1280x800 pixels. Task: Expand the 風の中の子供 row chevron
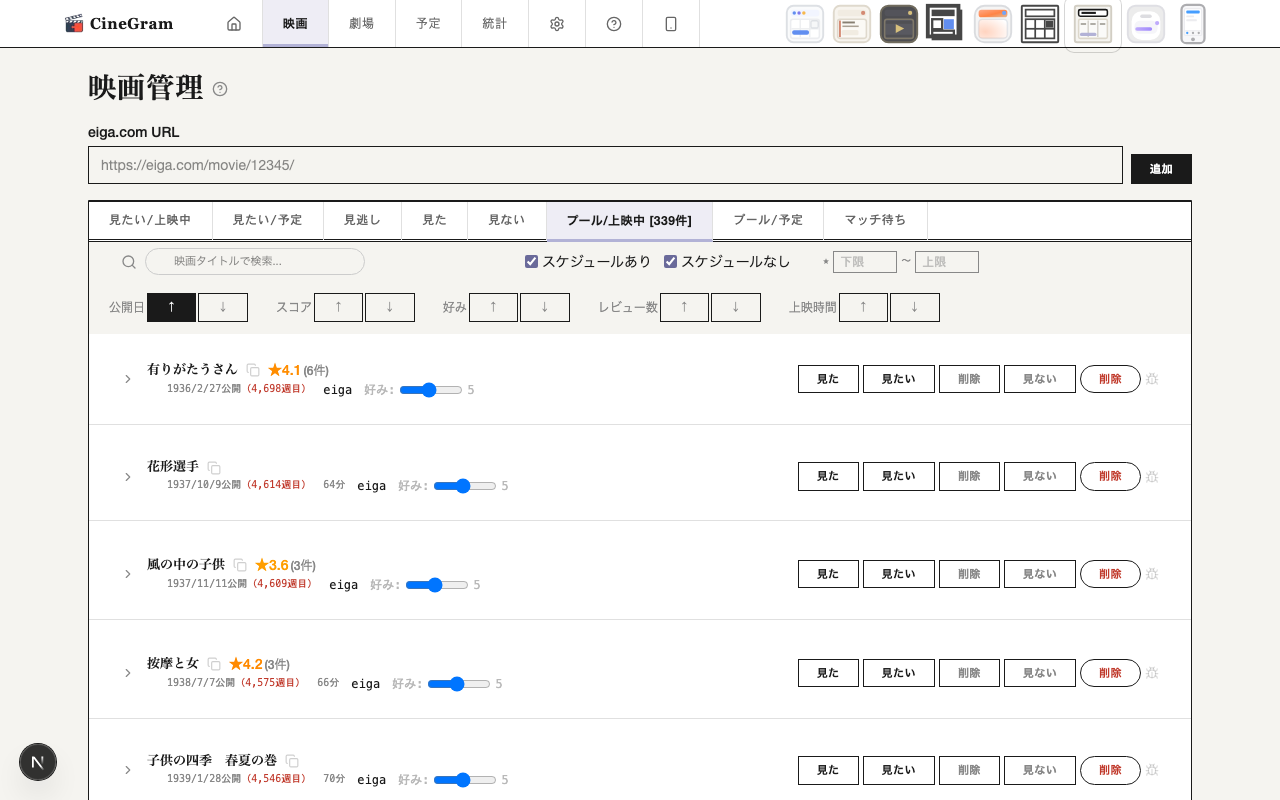coord(127,574)
